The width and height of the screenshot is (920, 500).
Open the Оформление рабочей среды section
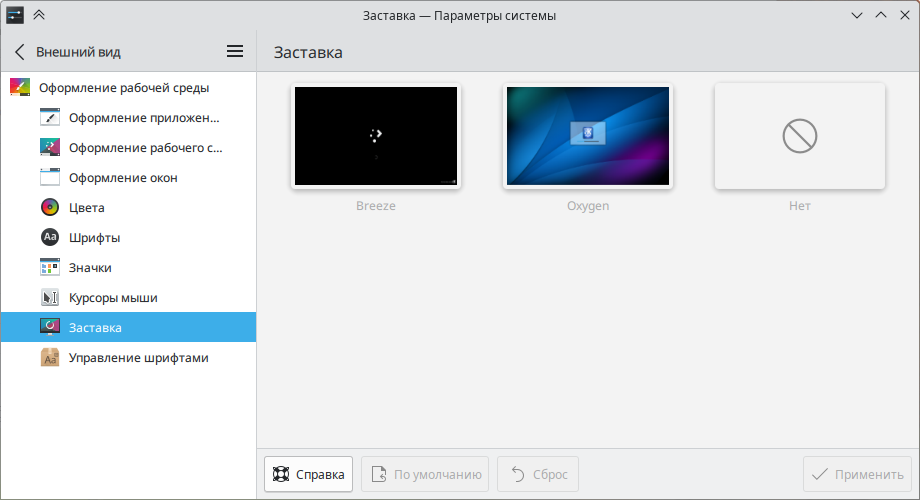[x=128, y=87]
